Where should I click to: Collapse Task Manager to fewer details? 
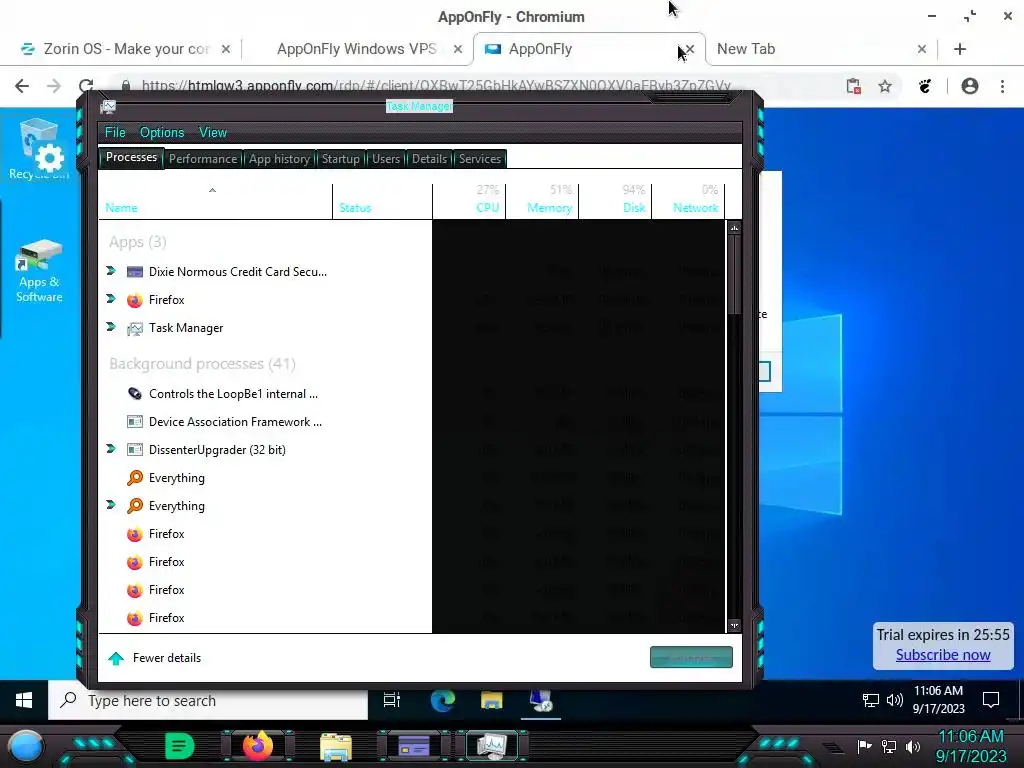tap(154, 658)
